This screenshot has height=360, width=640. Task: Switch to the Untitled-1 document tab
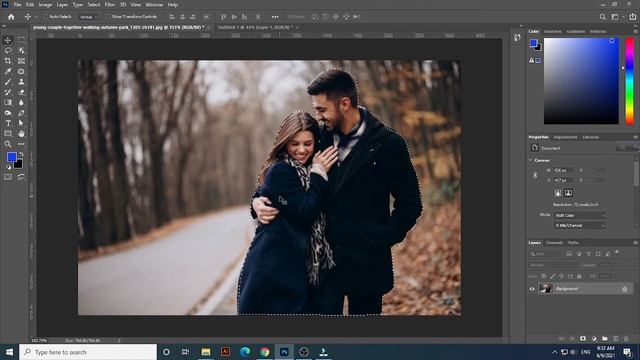[255, 27]
